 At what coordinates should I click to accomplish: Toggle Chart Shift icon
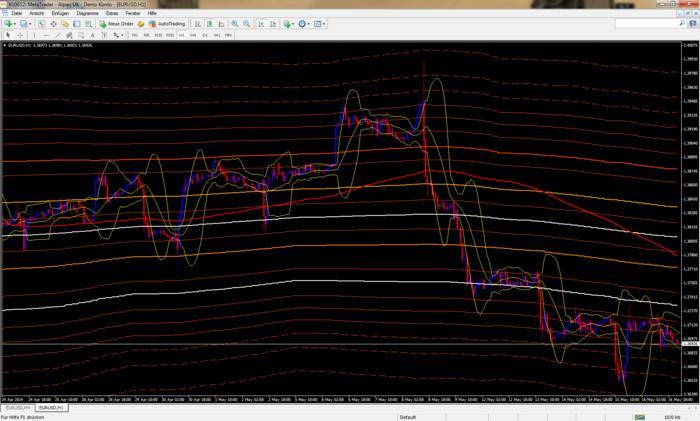[273, 24]
